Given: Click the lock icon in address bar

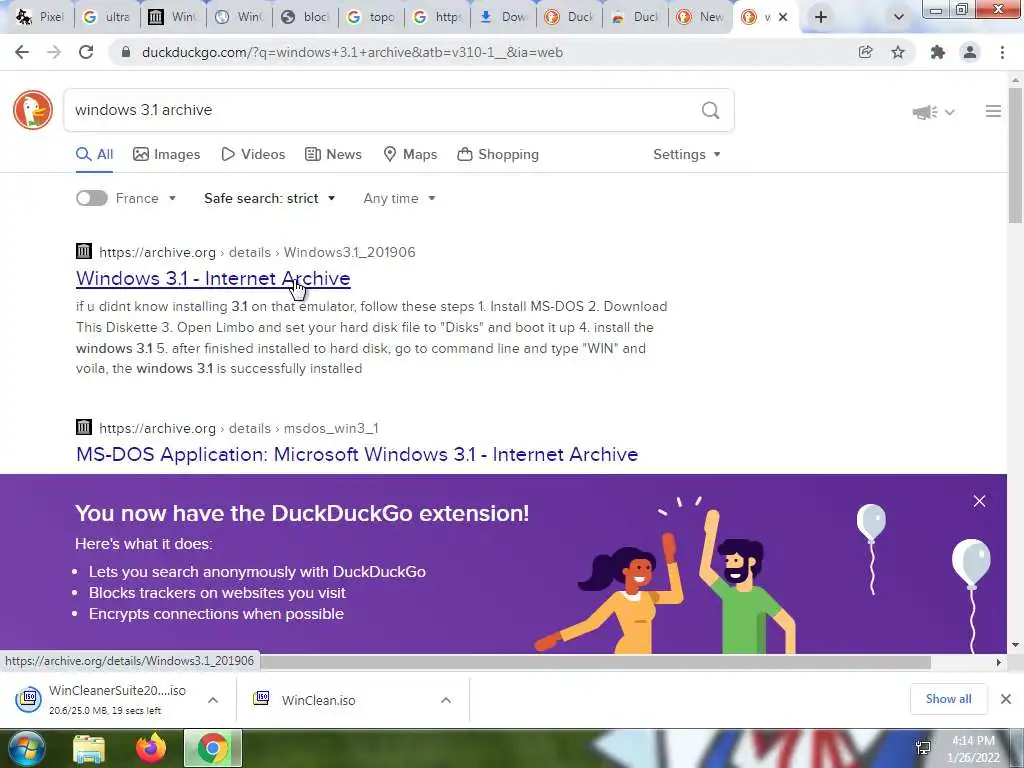Looking at the screenshot, I should [126, 52].
